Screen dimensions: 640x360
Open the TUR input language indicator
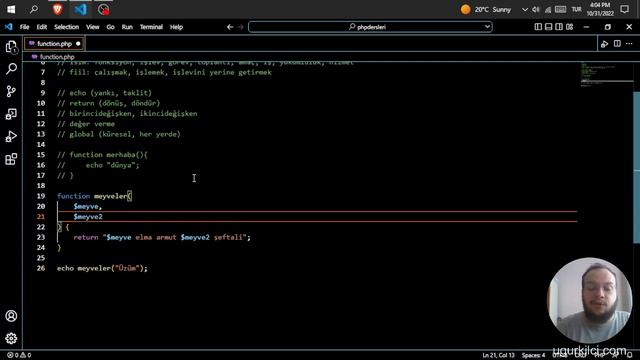click(x=576, y=9)
